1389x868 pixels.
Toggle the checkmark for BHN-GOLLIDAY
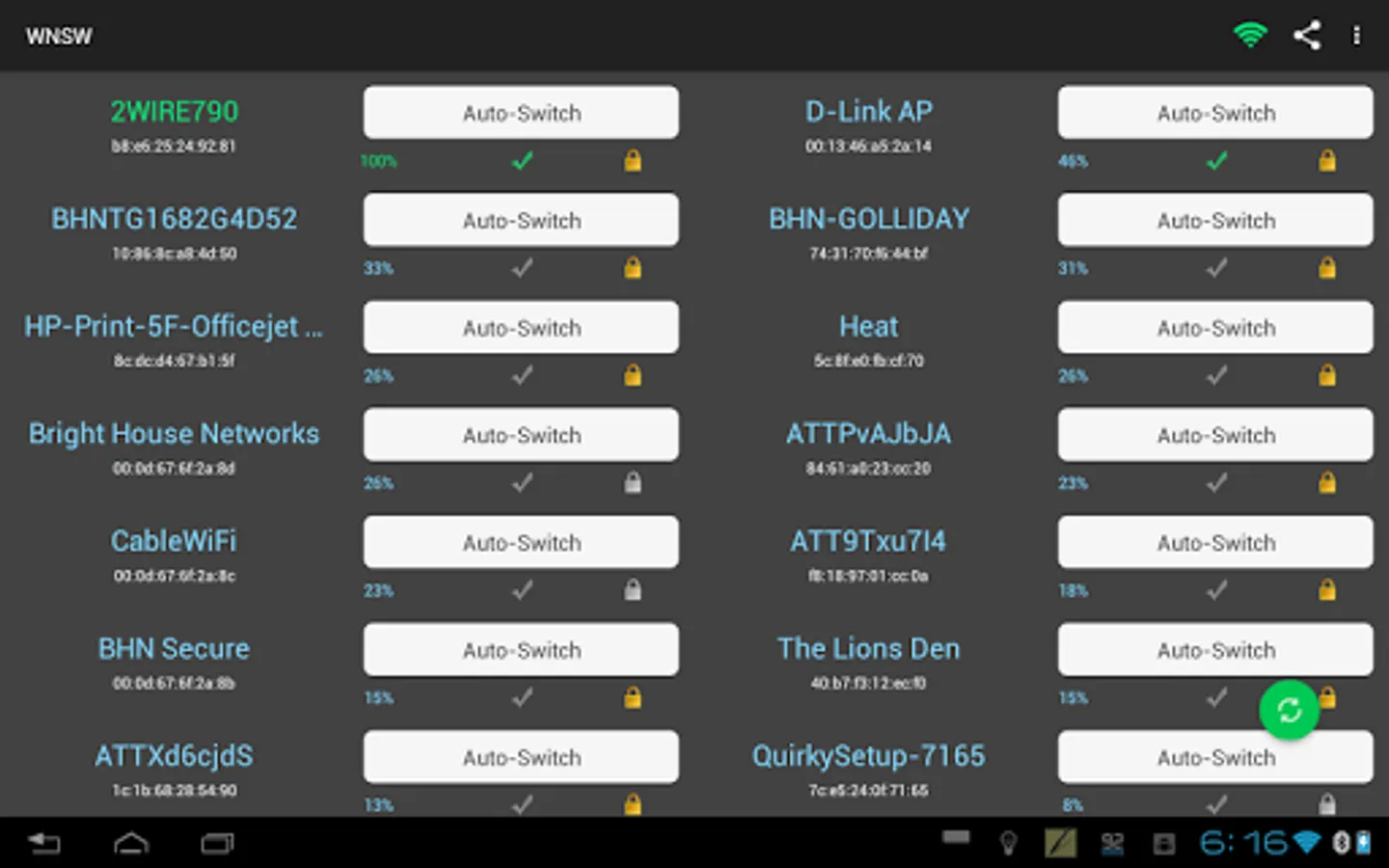pos(1216,268)
